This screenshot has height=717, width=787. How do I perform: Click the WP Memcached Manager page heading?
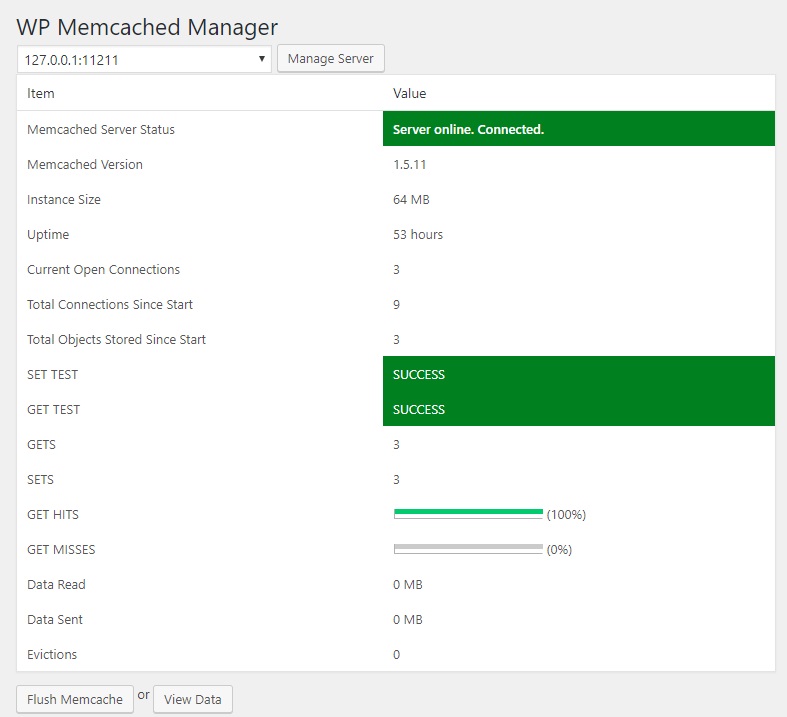[x=147, y=27]
